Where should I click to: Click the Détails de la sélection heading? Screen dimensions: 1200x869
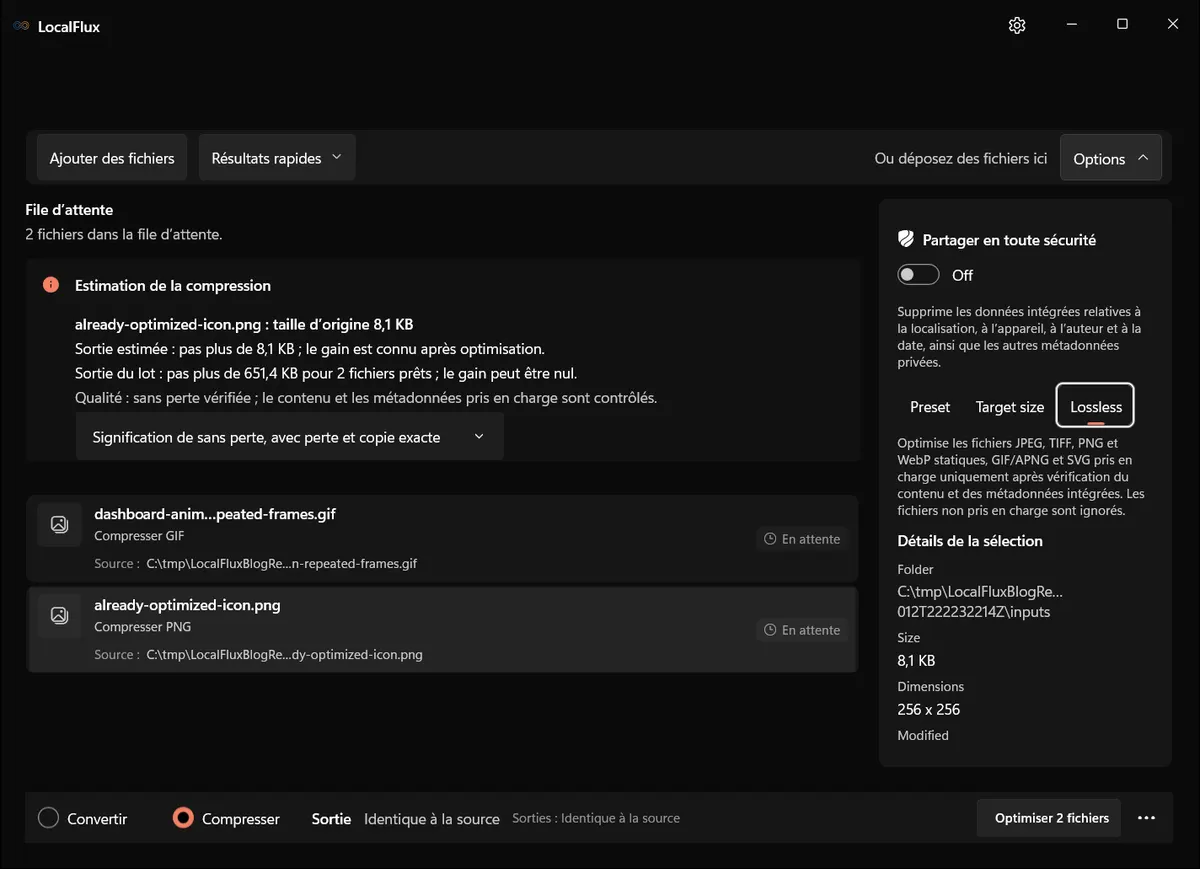click(970, 541)
